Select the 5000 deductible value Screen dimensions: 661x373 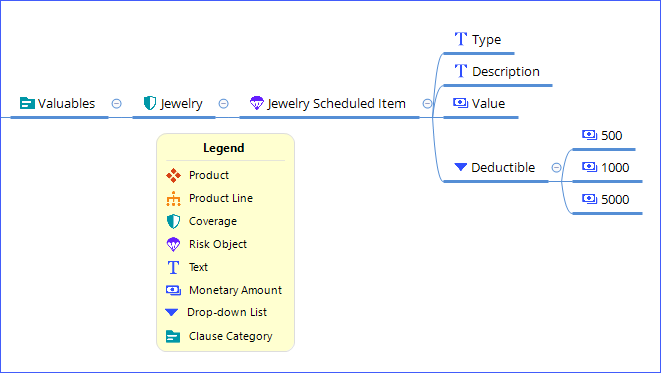[615, 199]
